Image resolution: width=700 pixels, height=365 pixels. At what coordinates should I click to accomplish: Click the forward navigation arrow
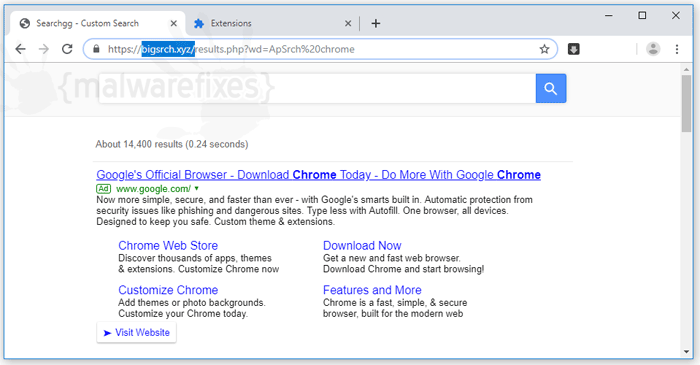coord(44,49)
